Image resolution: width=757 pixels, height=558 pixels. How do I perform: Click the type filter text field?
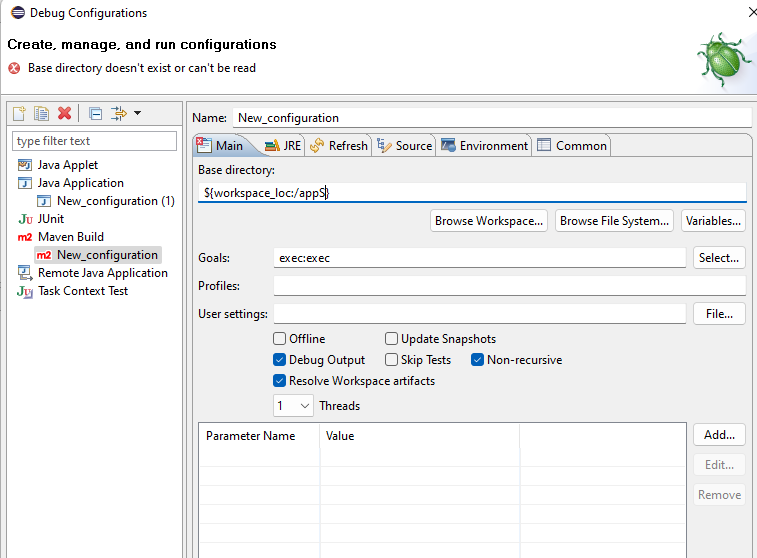94,141
